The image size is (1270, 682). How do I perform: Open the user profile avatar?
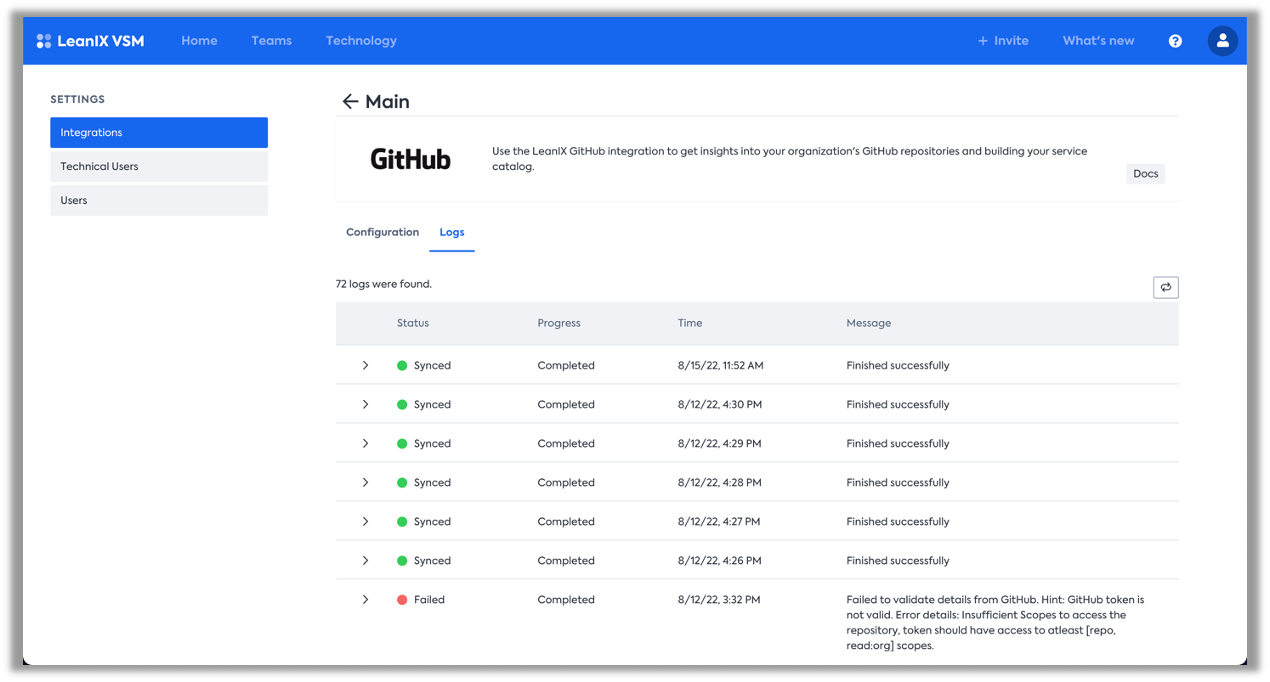(1222, 41)
